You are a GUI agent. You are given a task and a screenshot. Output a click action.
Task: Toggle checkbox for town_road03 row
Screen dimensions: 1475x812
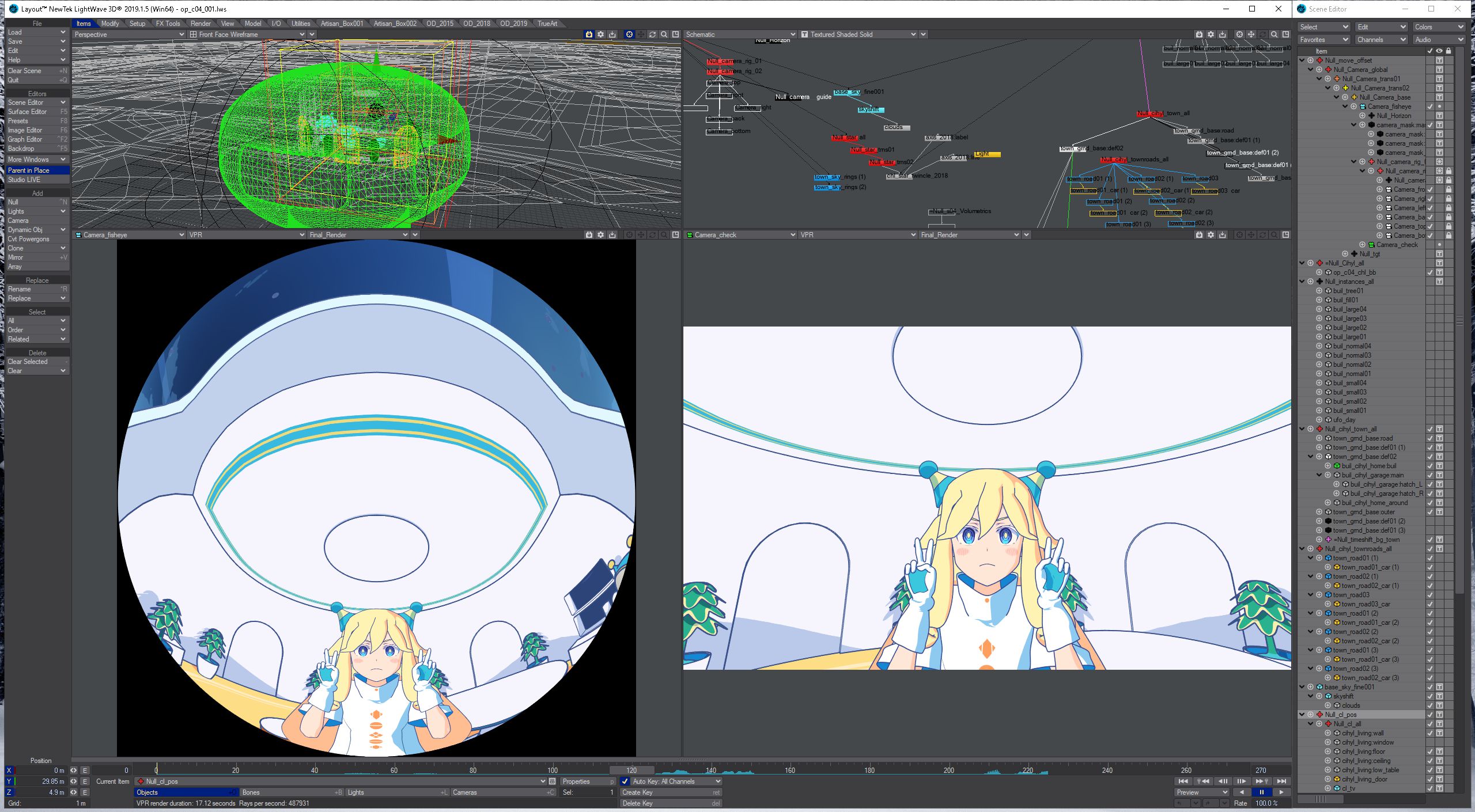[x=1430, y=595]
